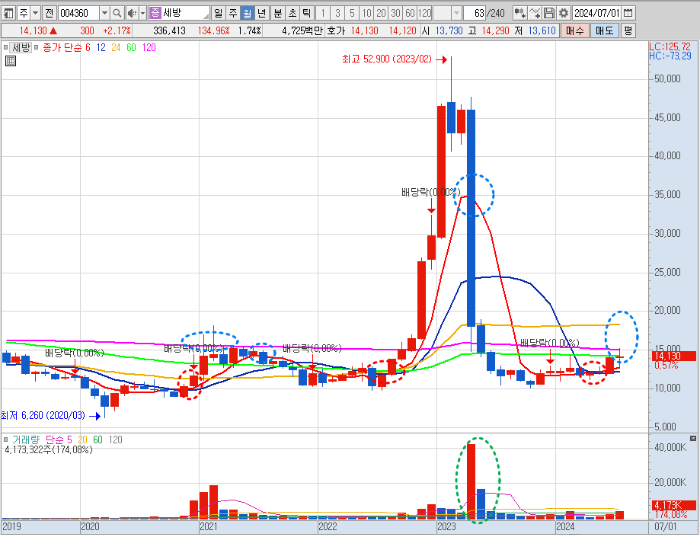Close the volume panel with corner icon
The height and width of the screenshot is (535, 700).
[693, 439]
